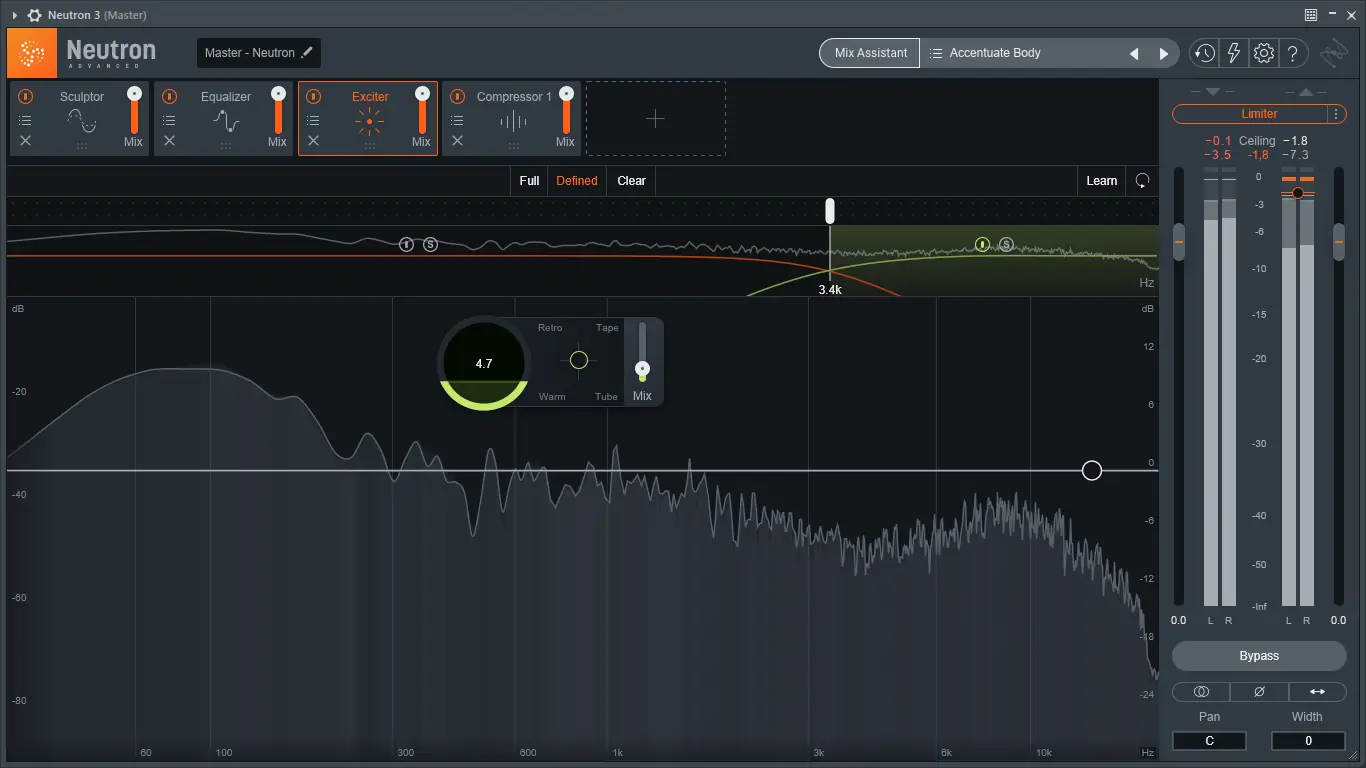Click the 3.4k crossover handle
The width and height of the screenshot is (1366, 768).
pyautogui.click(x=829, y=211)
